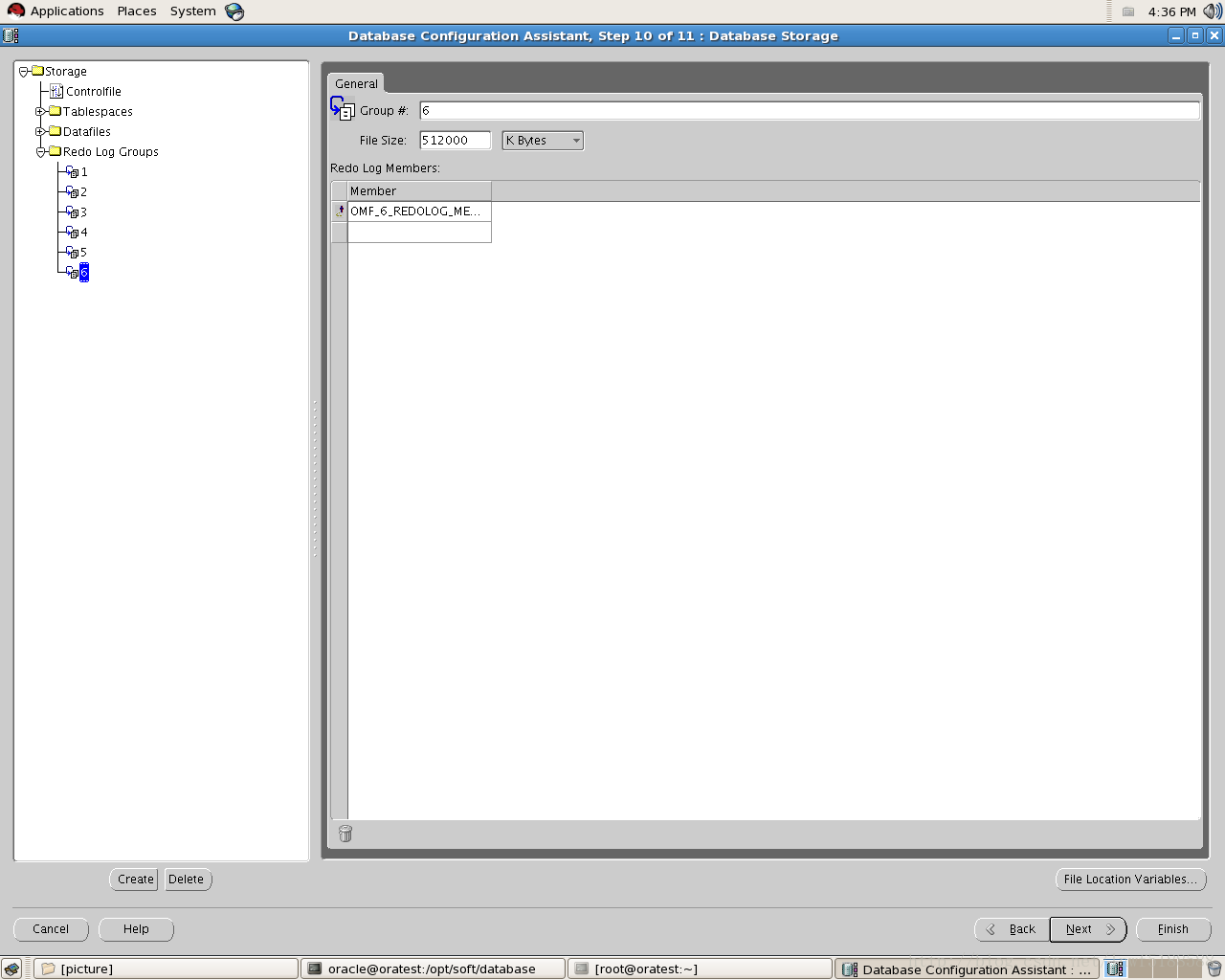
Task: Click the Help button
Action: [136, 929]
